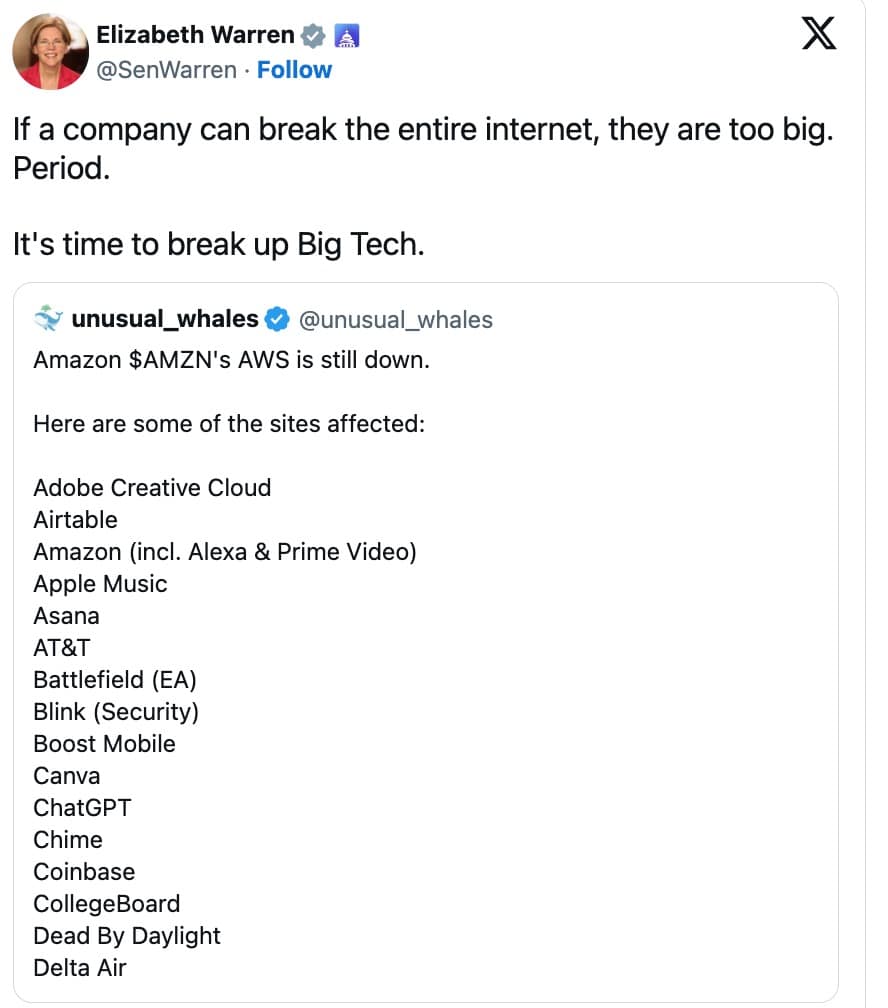Click Elizabeth Warren's display name
Viewport: 888px width, 1008px height.
(x=196, y=33)
